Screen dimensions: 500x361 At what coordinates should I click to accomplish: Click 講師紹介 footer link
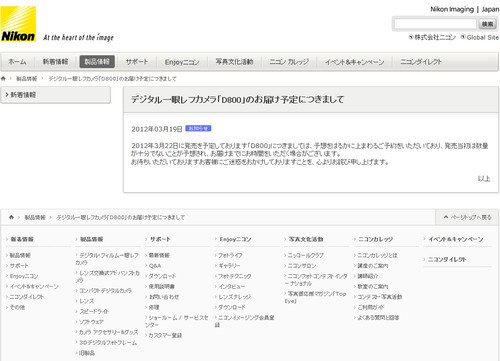(368, 276)
